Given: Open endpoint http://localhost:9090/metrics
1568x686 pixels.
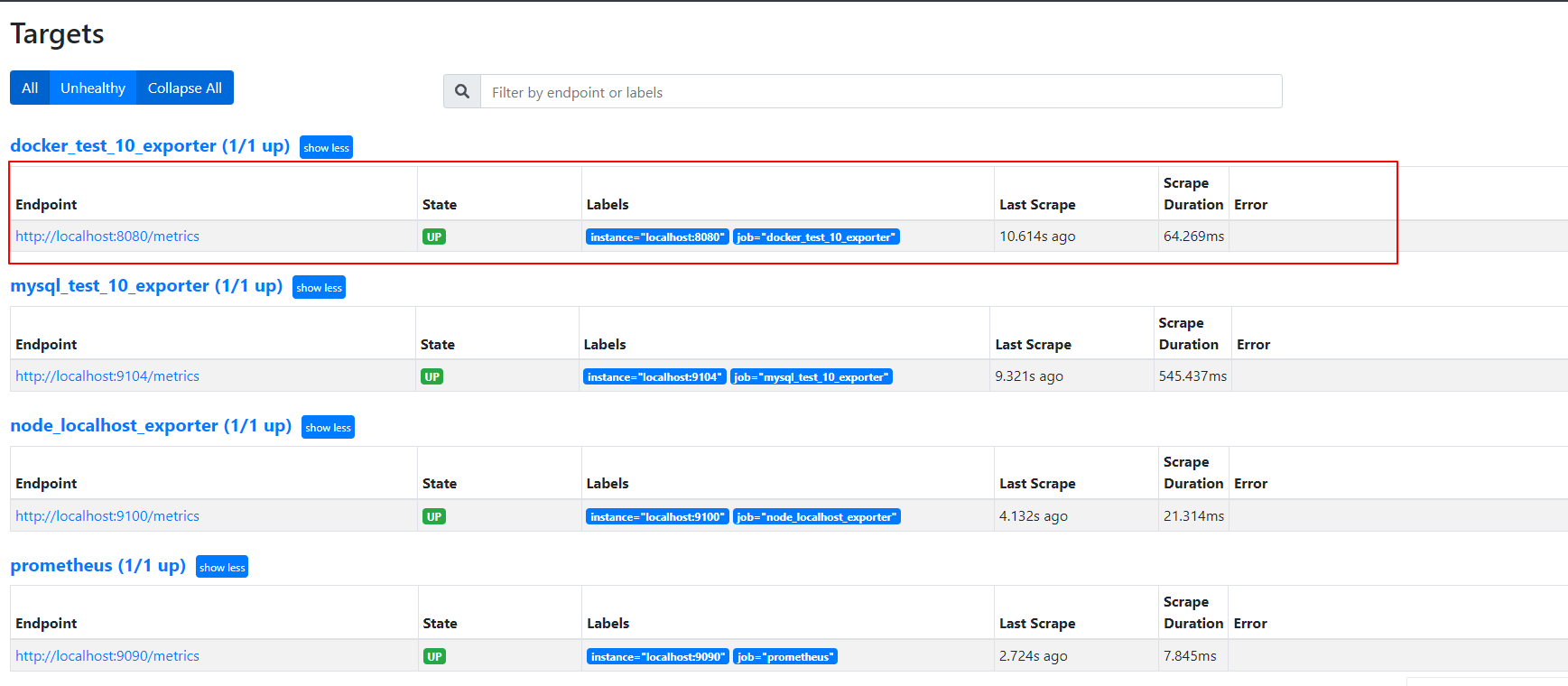Looking at the screenshot, I should click(107, 655).
